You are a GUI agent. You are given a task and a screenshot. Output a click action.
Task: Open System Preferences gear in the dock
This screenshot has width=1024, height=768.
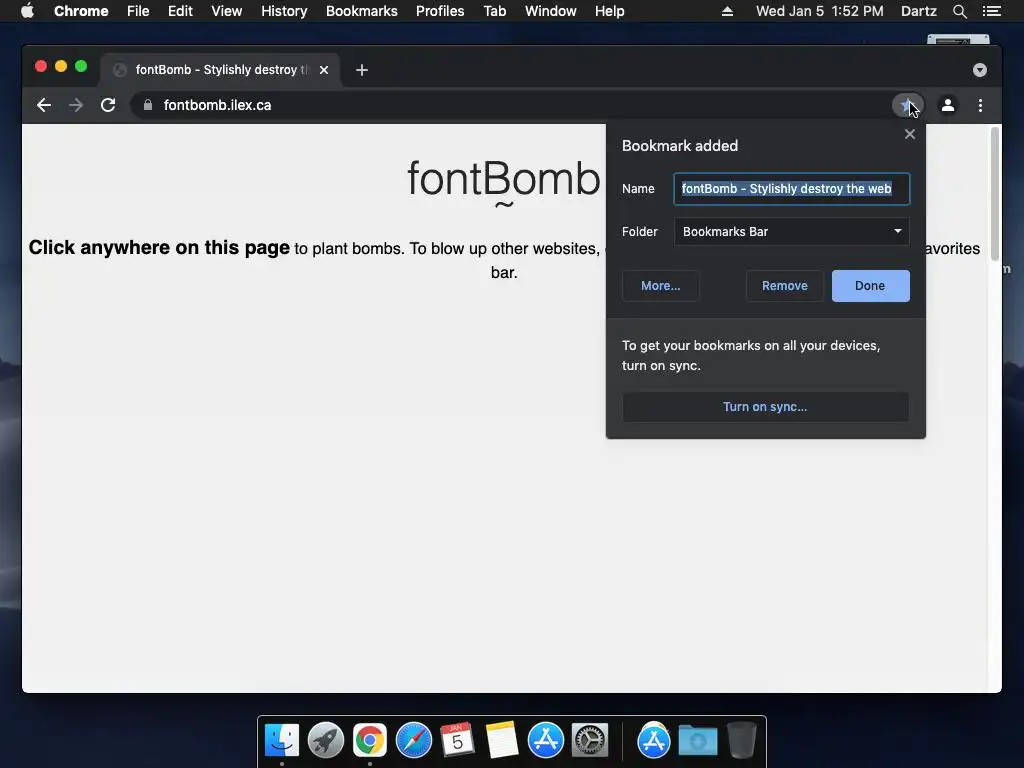point(590,740)
